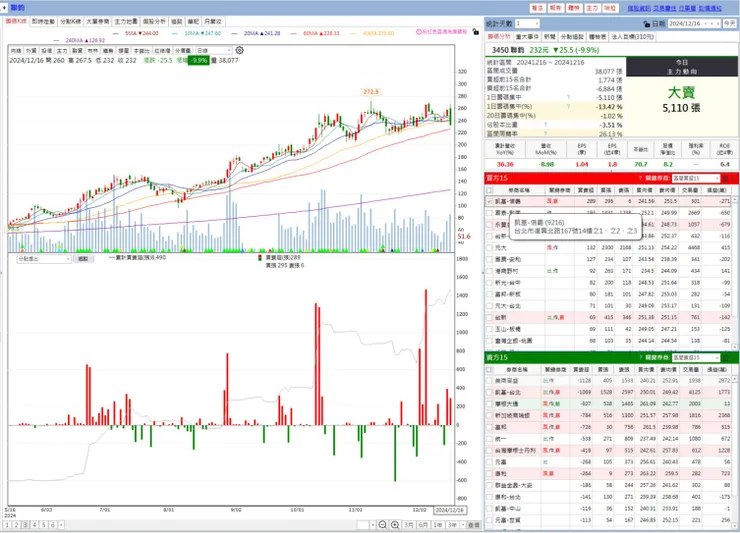Screen dimensions: 740x533
Task: Toggle the 投信 indicator button
Action: pyautogui.click(x=46, y=51)
